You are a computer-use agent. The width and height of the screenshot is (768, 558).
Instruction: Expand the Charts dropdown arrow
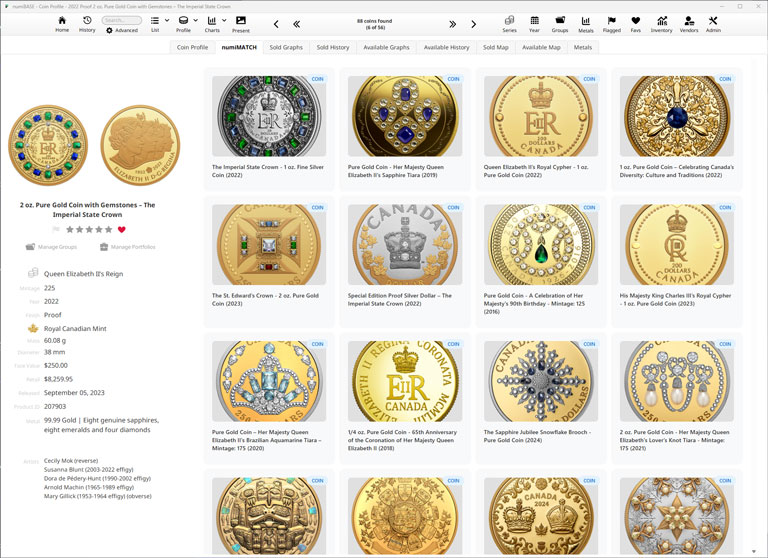[x=224, y=21]
